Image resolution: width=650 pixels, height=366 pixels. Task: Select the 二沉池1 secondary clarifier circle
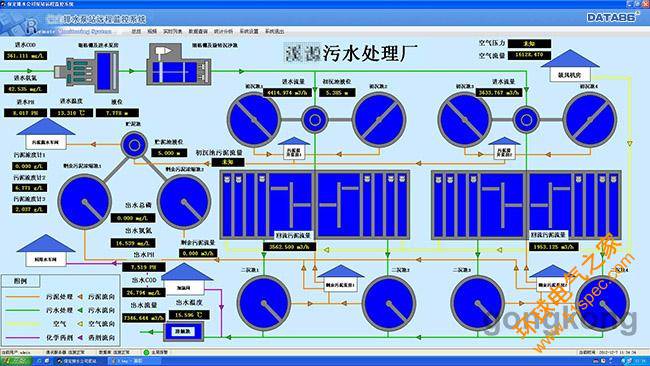264,303
